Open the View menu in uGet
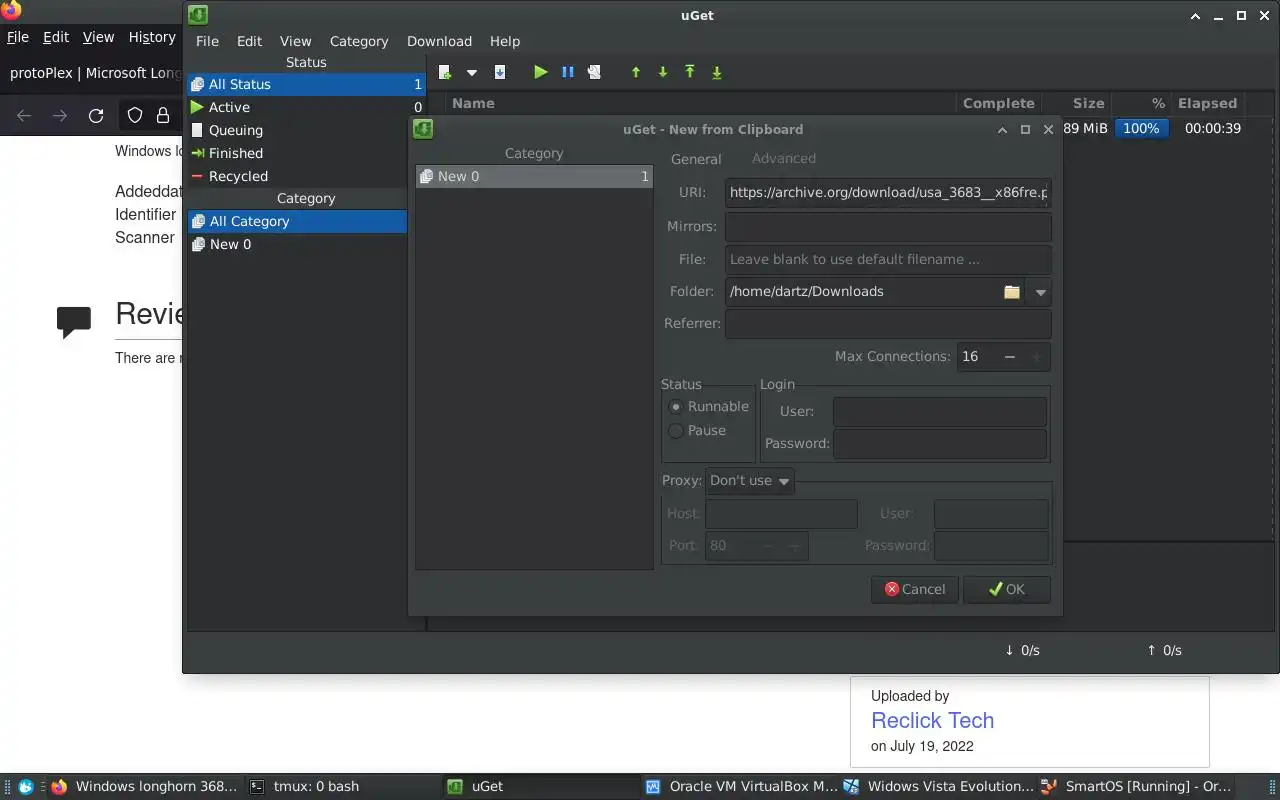Screen dimensions: 1280x800 click(295, 41)
